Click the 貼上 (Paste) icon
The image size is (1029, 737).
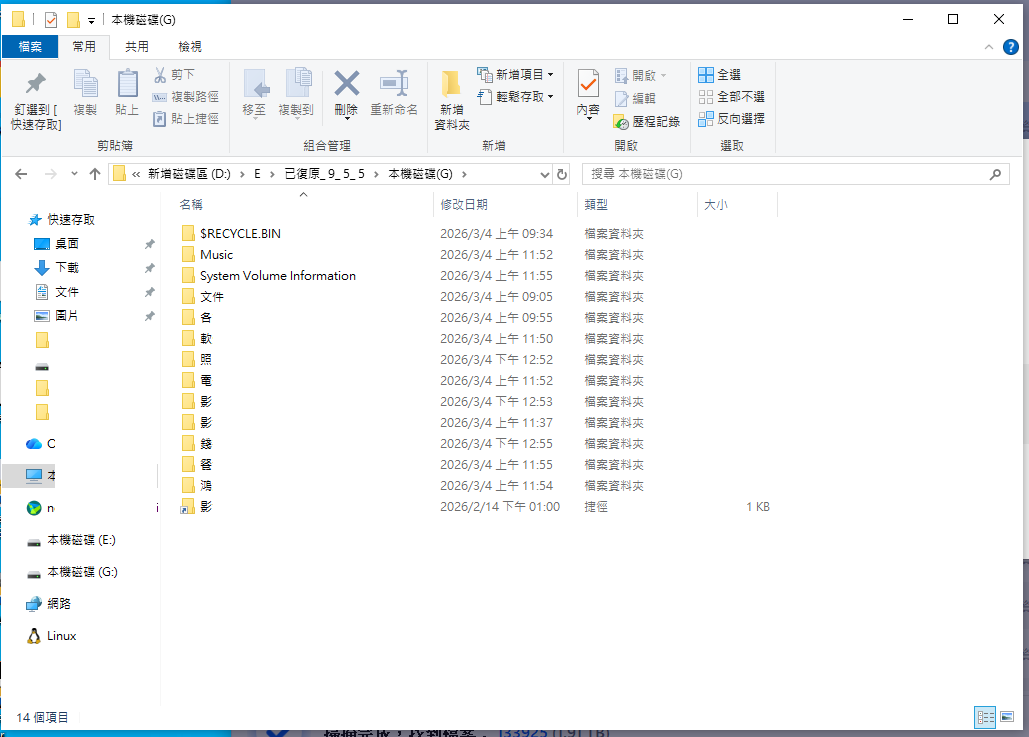[x=126, y=90]
